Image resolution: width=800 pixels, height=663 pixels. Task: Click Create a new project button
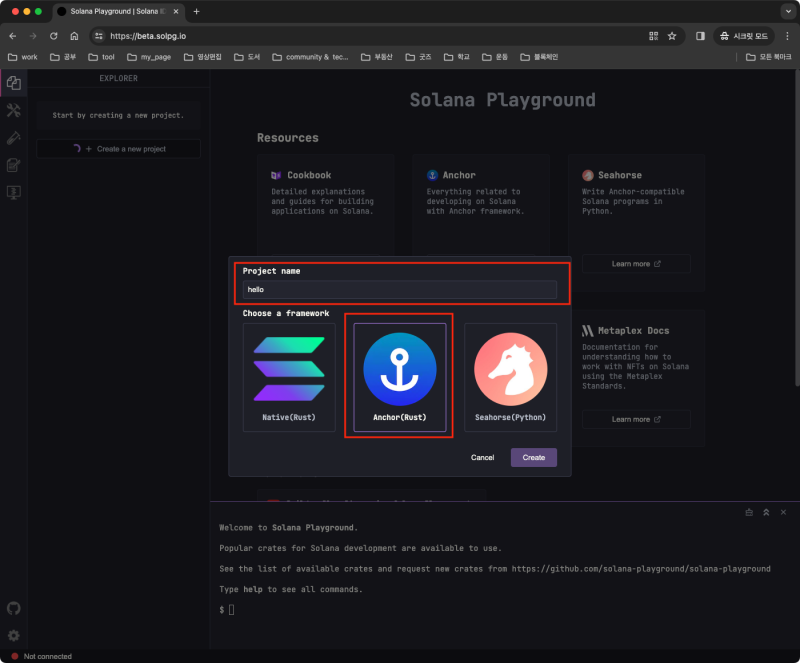pyautogui.click(x=118, y=149)
